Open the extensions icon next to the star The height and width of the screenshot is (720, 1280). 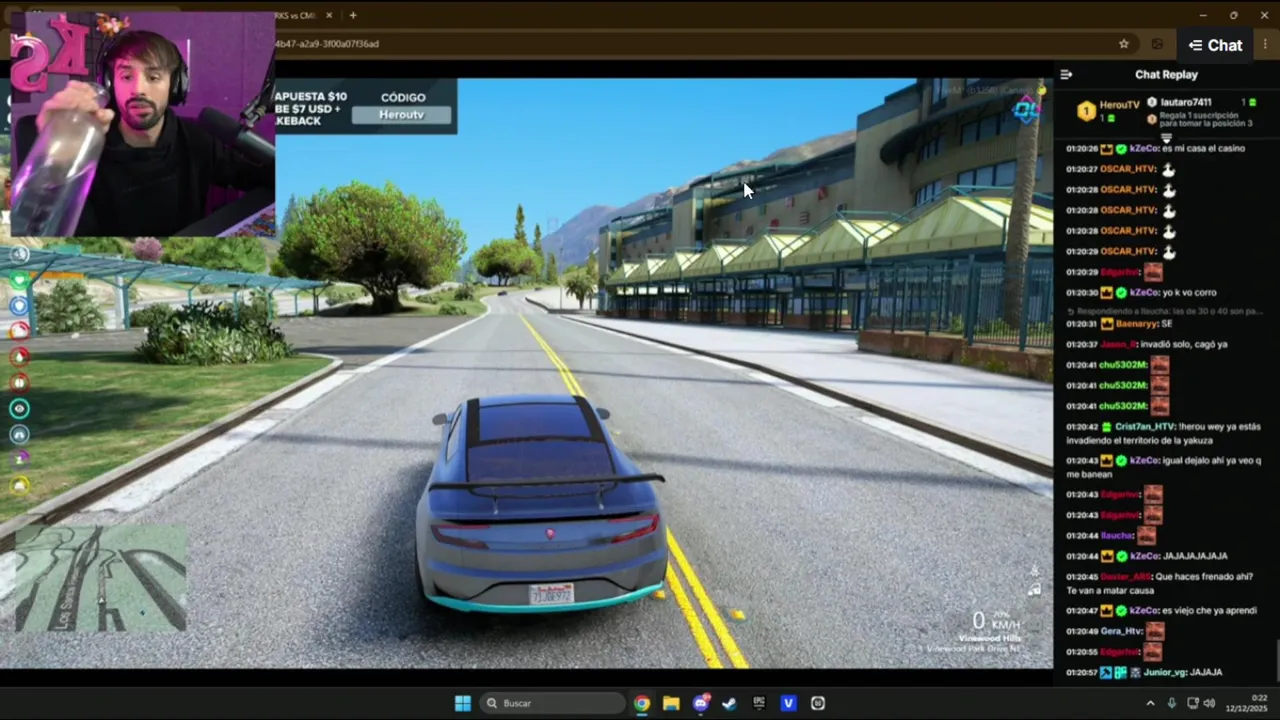[1157, 44]
